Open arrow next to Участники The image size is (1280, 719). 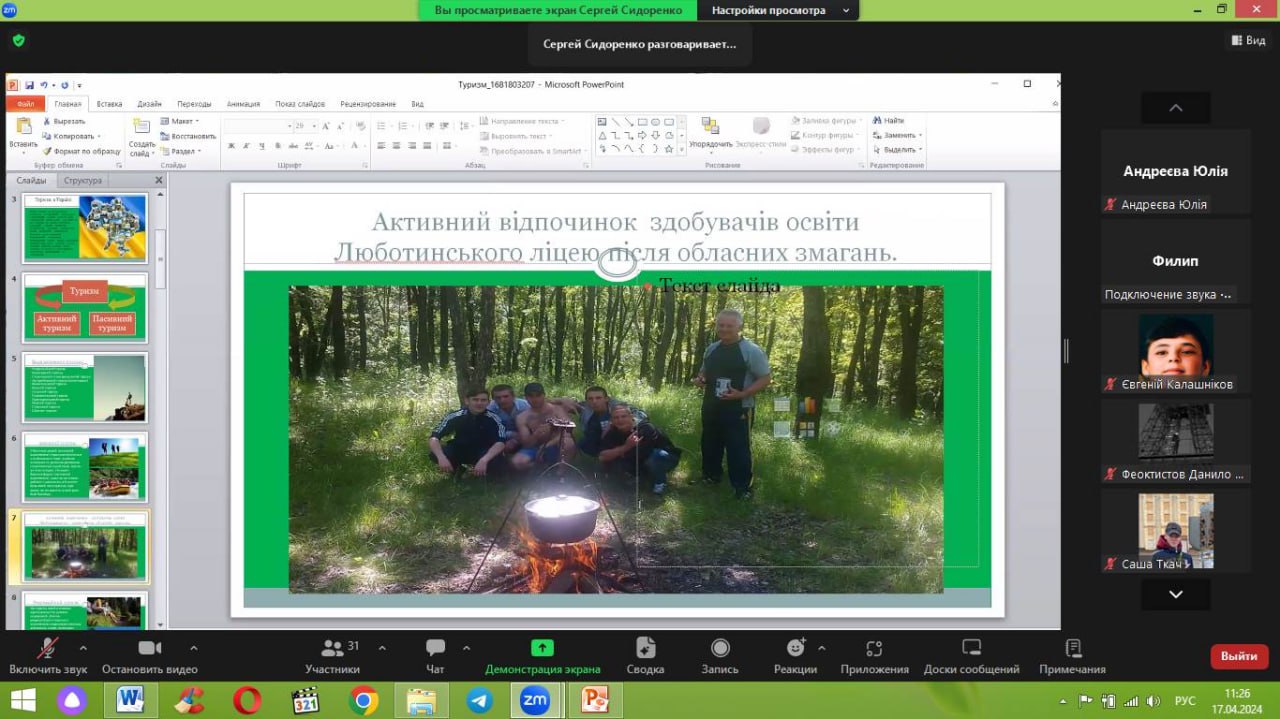tap(382, 647)
